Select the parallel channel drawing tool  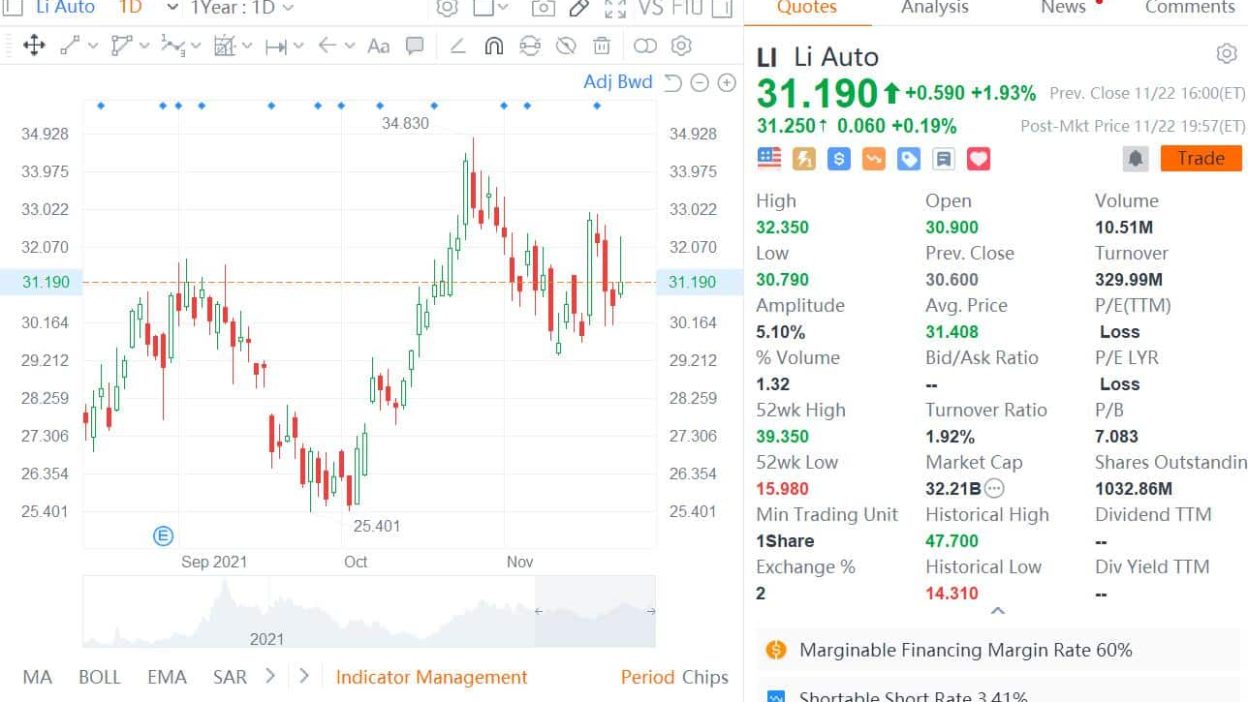122,46
